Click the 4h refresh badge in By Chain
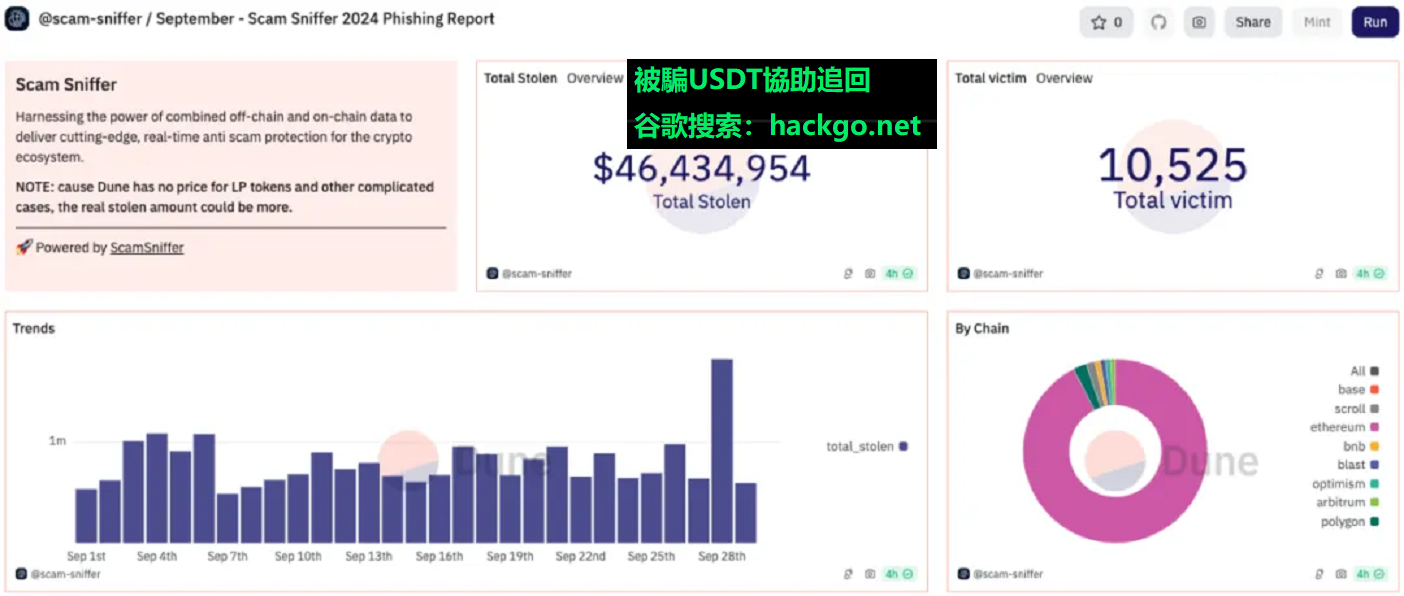 [1370, 574]
